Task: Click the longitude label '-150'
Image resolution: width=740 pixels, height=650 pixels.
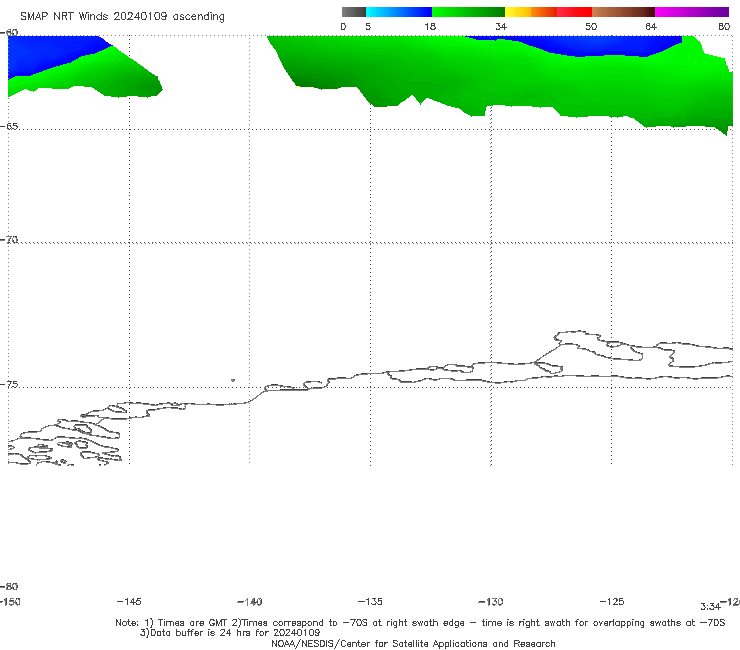Action: pos(10,601)
